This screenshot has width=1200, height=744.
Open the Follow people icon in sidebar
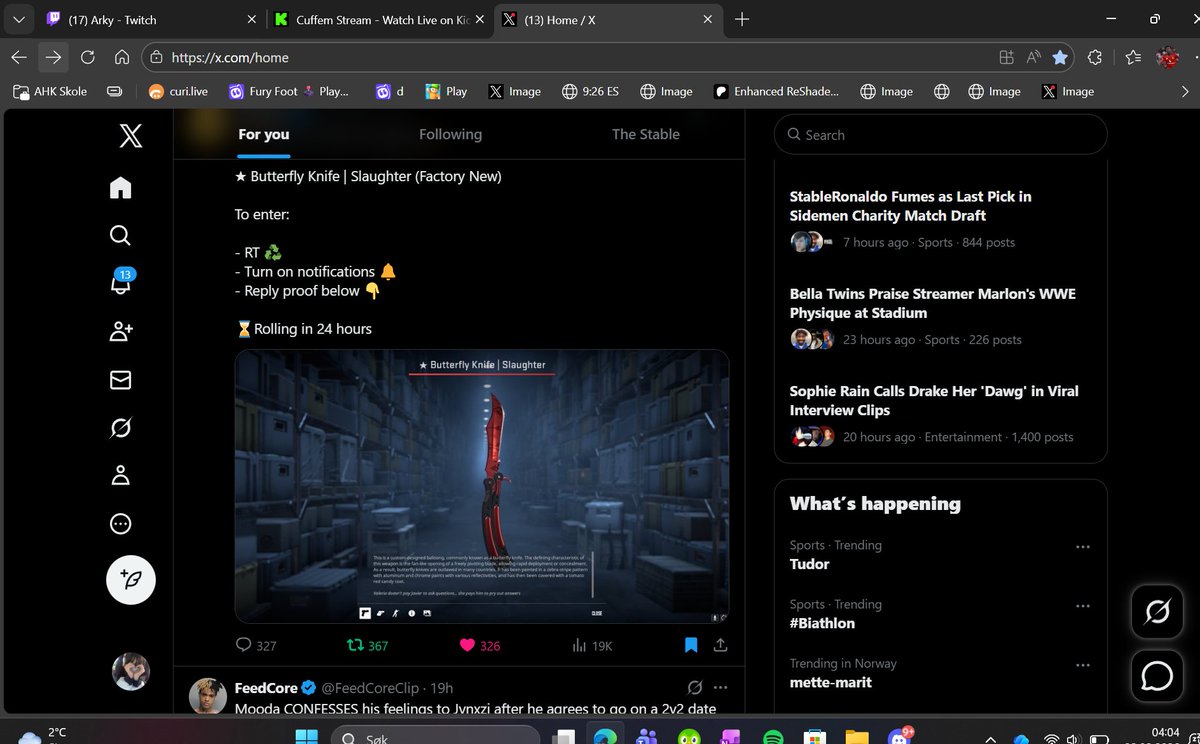pos(121,332)
